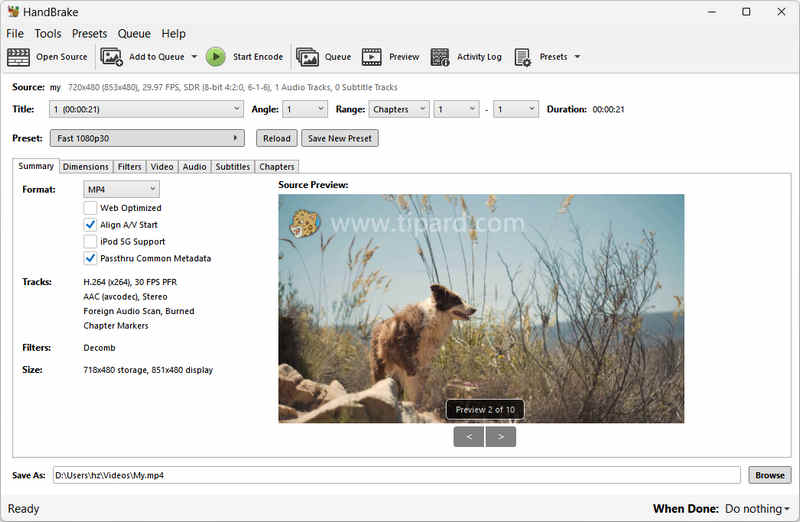Open the Activity Log icon
Screen dimensions: 800x522
[x=440, y=57]
